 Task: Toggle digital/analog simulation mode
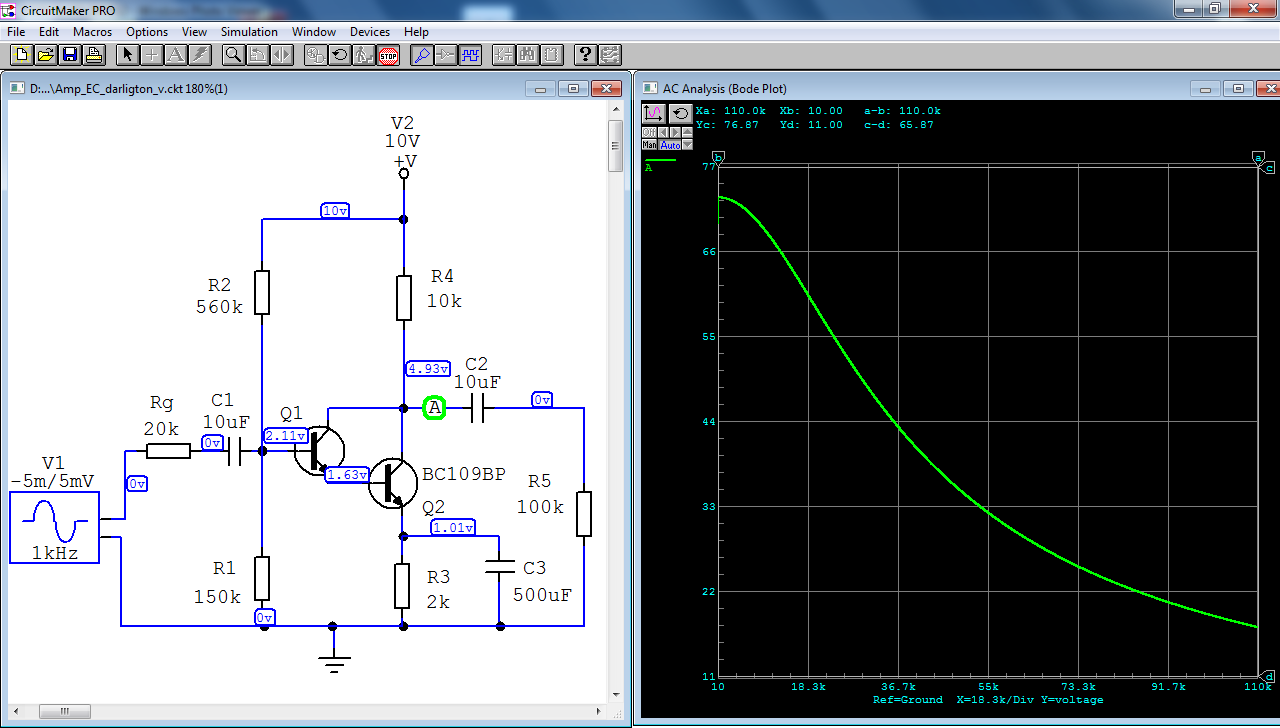point(315,55)
